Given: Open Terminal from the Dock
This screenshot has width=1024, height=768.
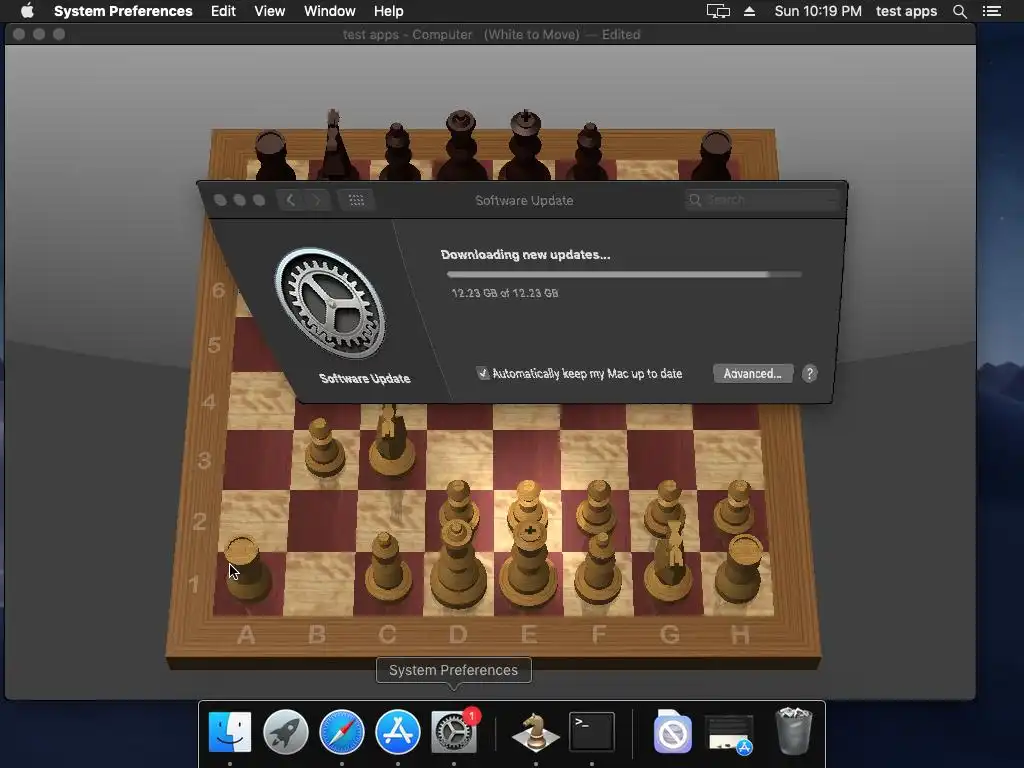Looking at the screenshot, I should (592, 732).
